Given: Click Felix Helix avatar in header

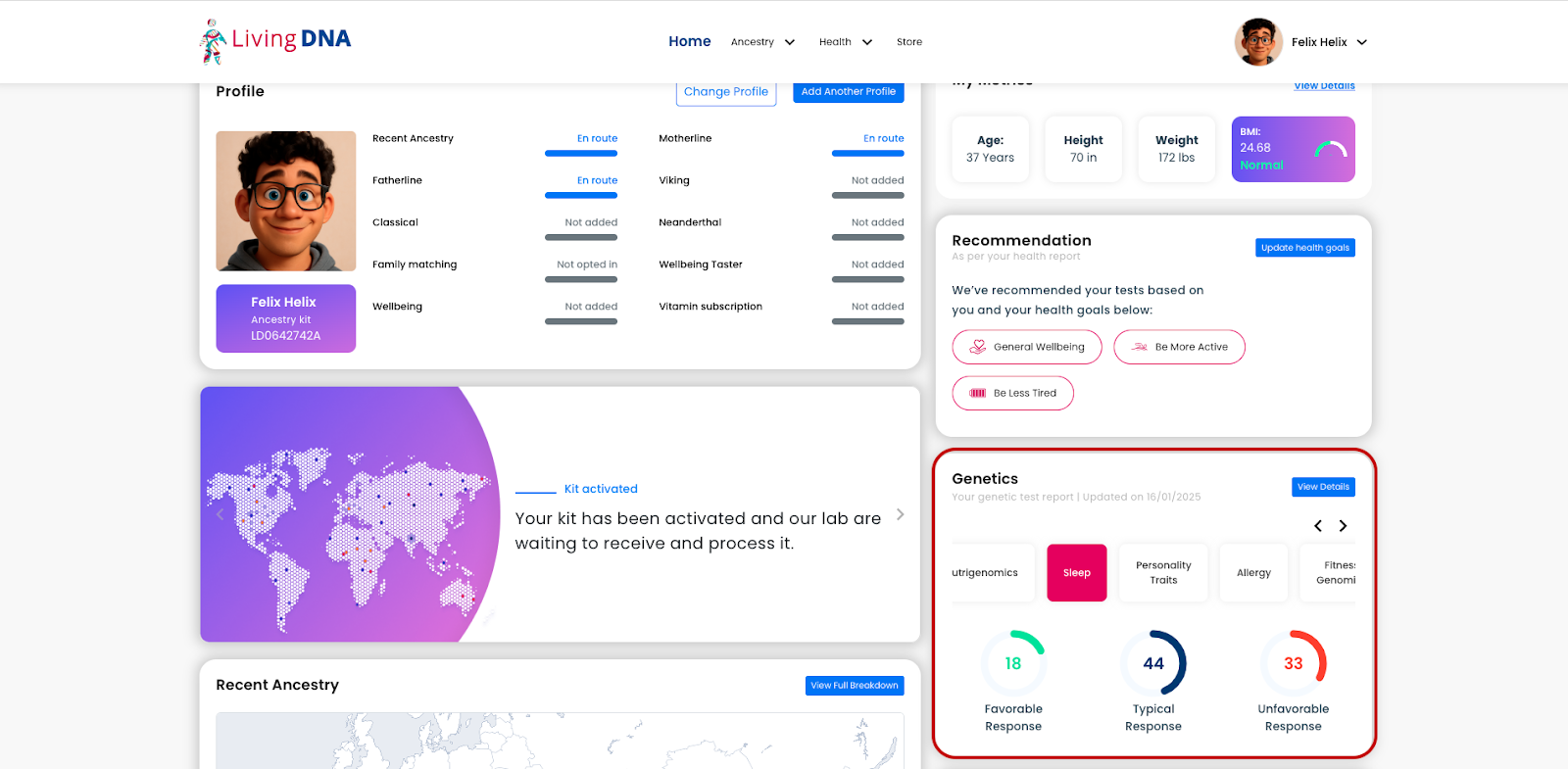Looking at the screenshot, I should click(1258, 42).
